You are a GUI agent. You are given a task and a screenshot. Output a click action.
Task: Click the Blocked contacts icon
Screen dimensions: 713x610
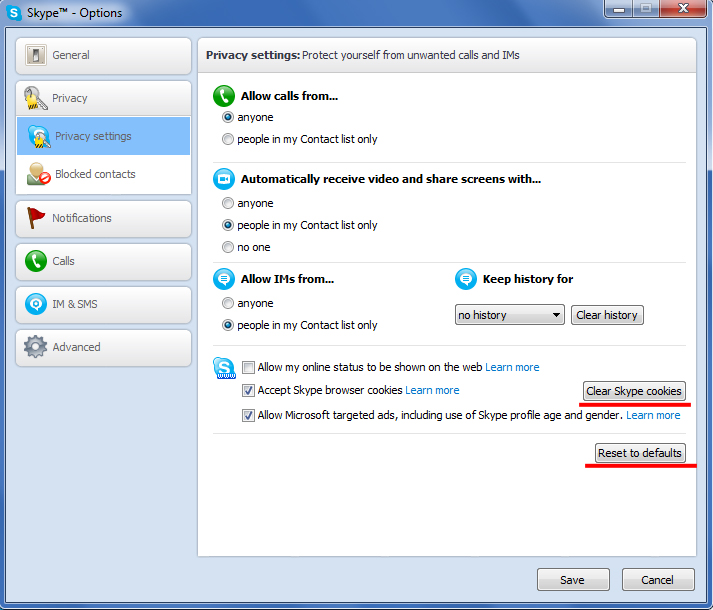click(39, 174)
